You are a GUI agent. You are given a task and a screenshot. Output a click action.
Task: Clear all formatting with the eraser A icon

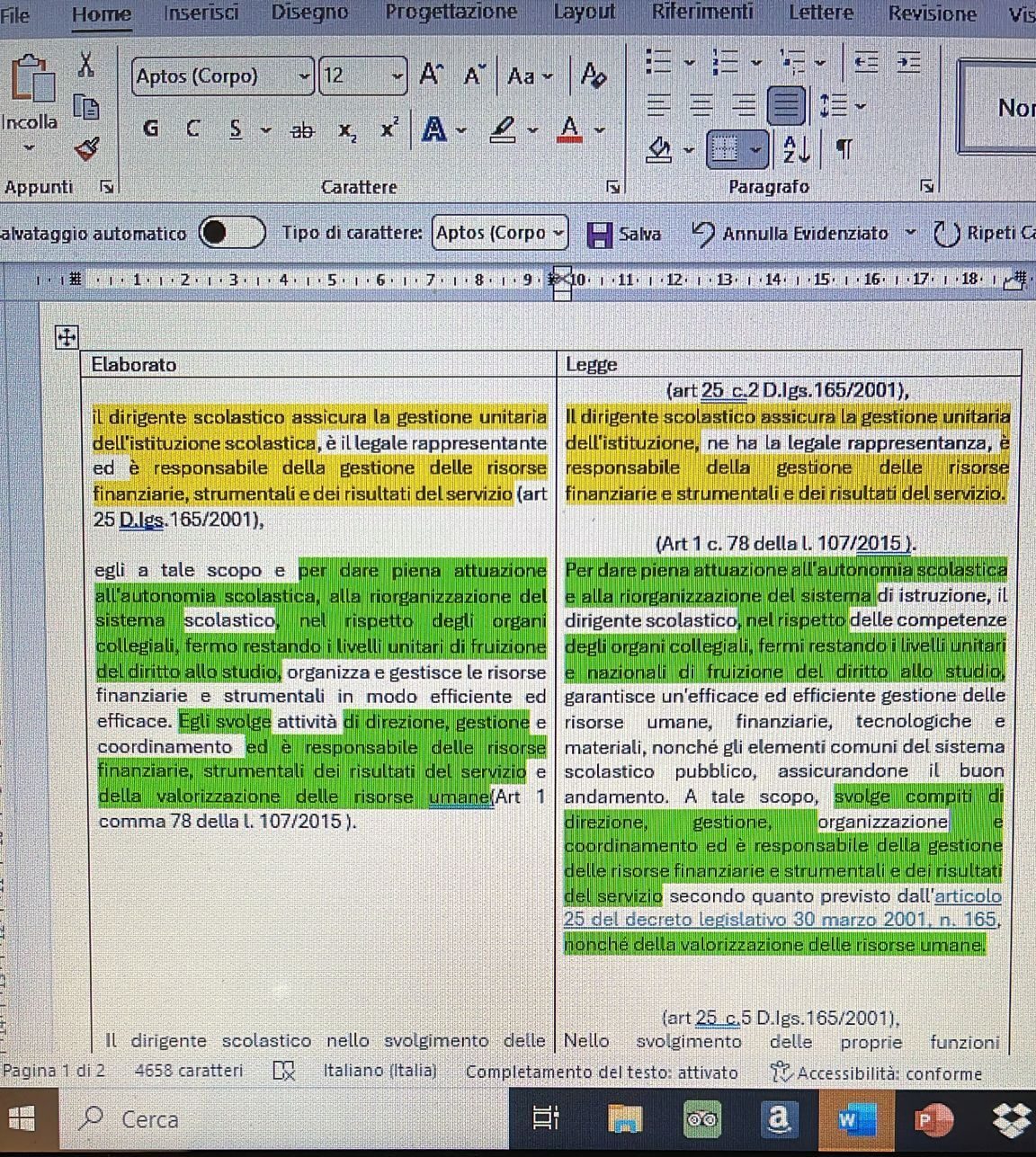coord(594,75)
